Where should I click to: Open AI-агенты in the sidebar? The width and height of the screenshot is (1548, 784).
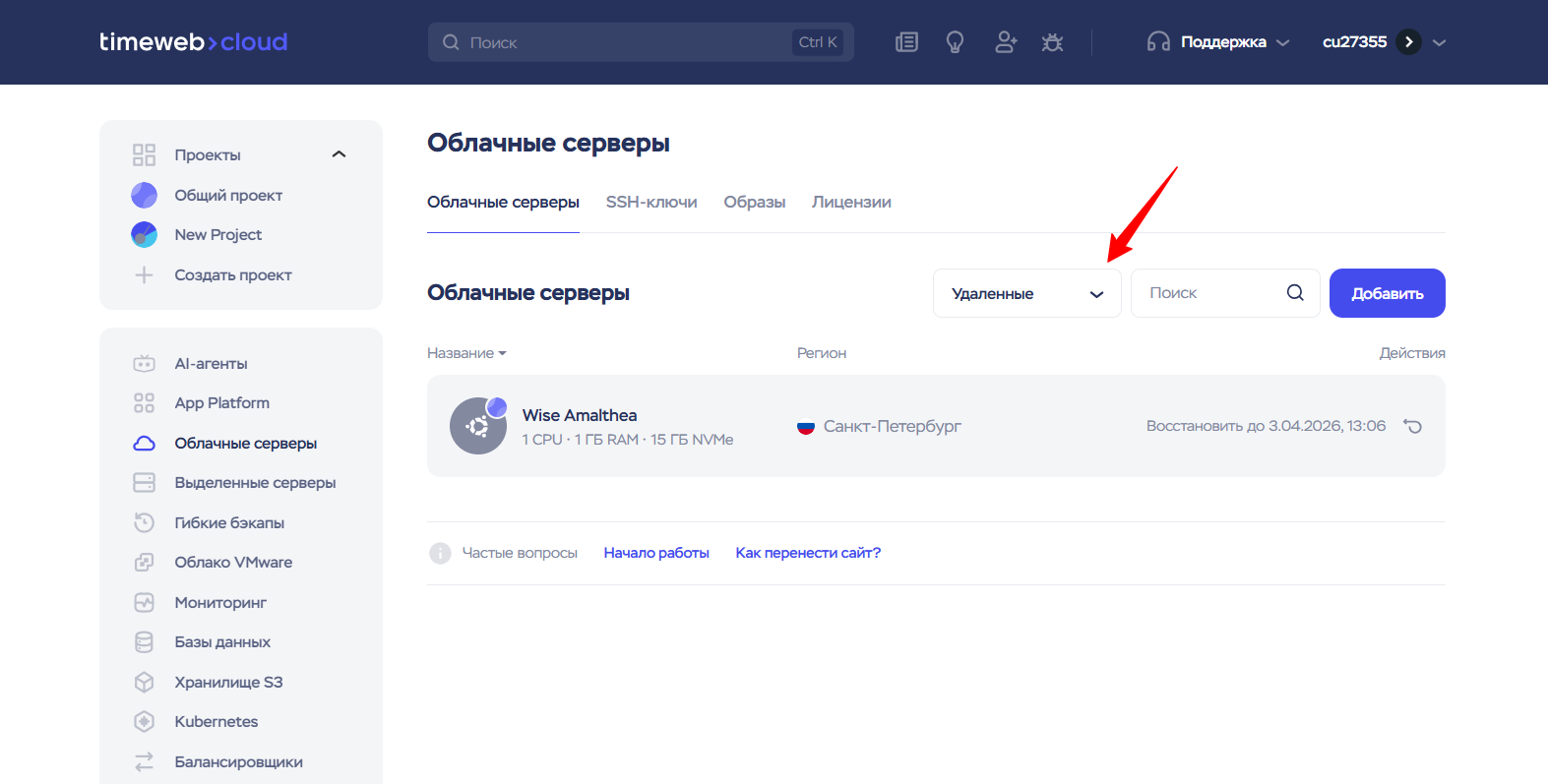pyautogui.click(x=211, y=364)
